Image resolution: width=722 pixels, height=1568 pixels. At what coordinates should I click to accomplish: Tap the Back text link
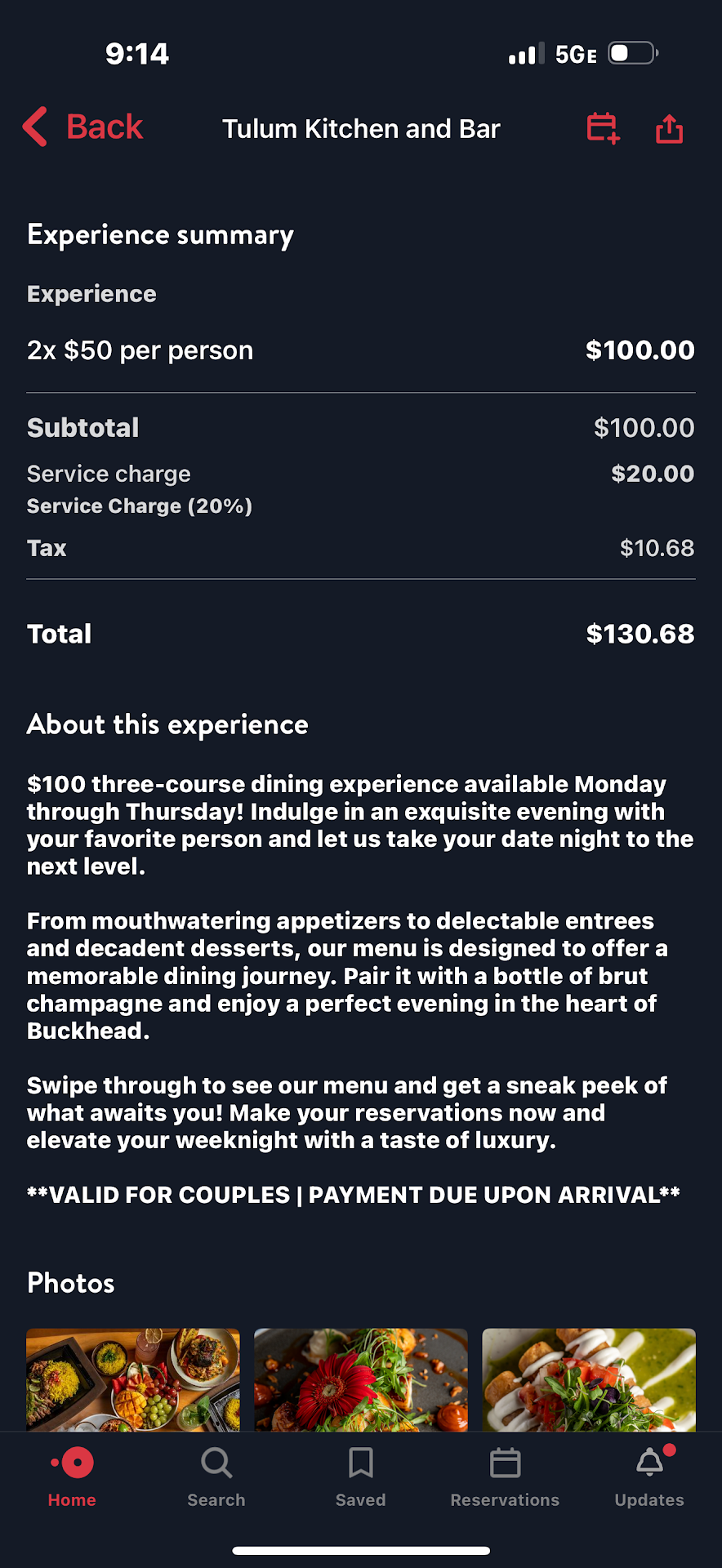pyautogui.click(x=105, y=127)
